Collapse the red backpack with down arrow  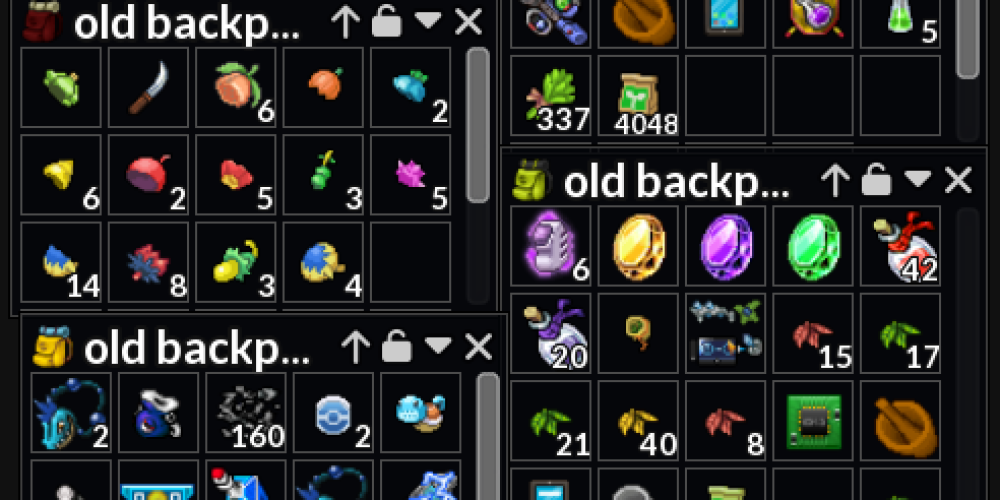coord(428,21)
